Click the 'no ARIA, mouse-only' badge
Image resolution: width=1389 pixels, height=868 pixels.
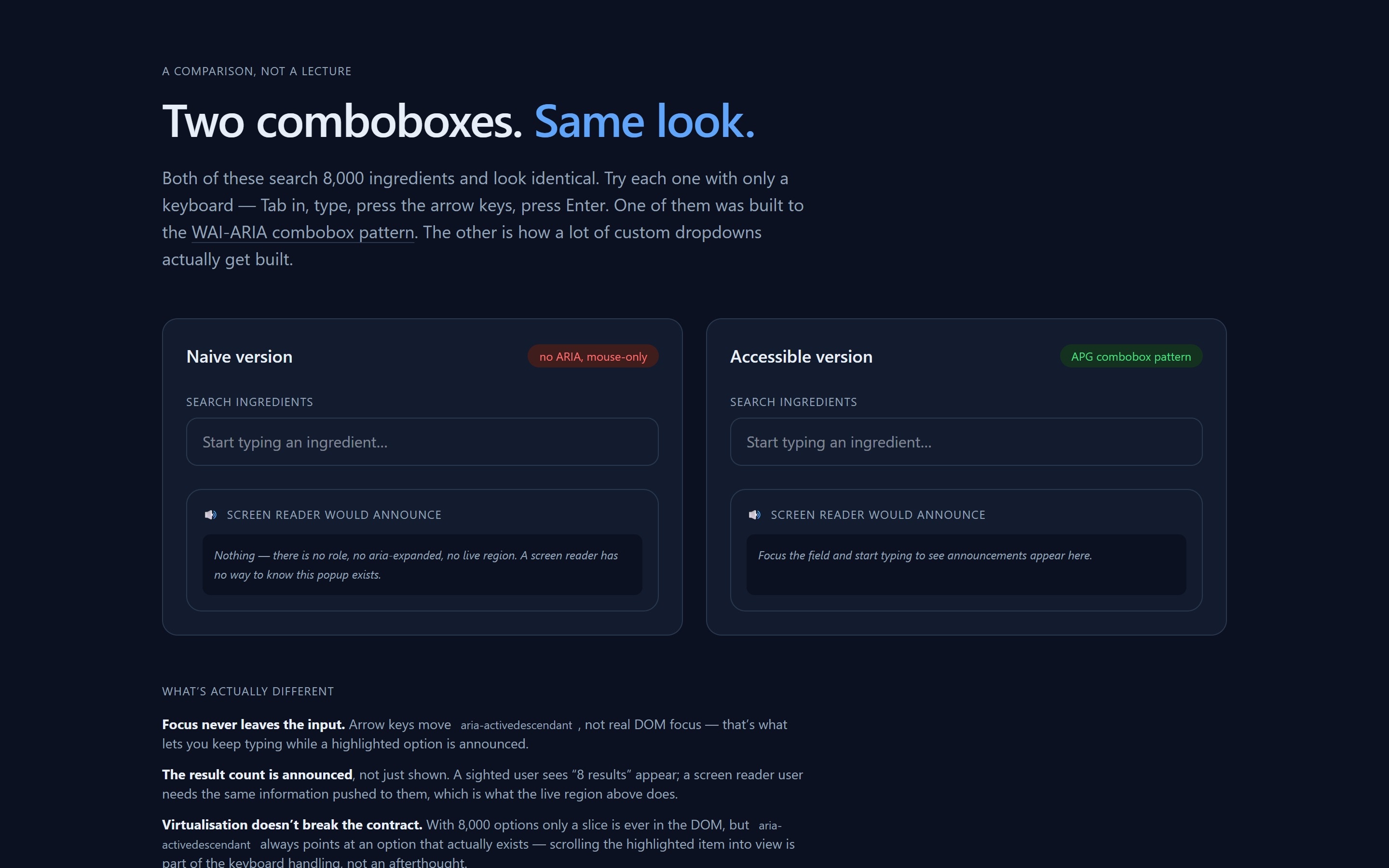point(593,356)
